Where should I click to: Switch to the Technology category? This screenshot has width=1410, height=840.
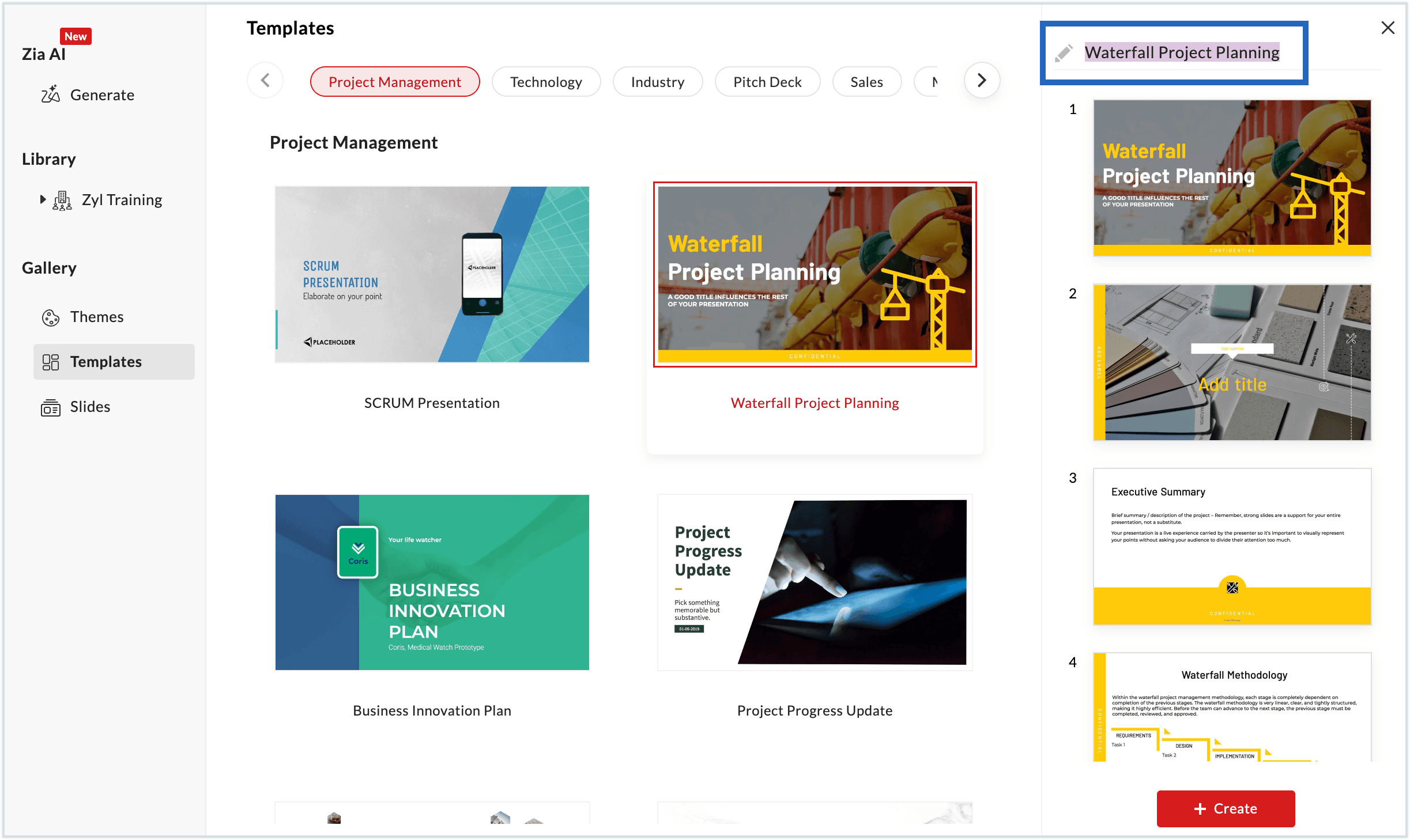click(x=545, y=81)
